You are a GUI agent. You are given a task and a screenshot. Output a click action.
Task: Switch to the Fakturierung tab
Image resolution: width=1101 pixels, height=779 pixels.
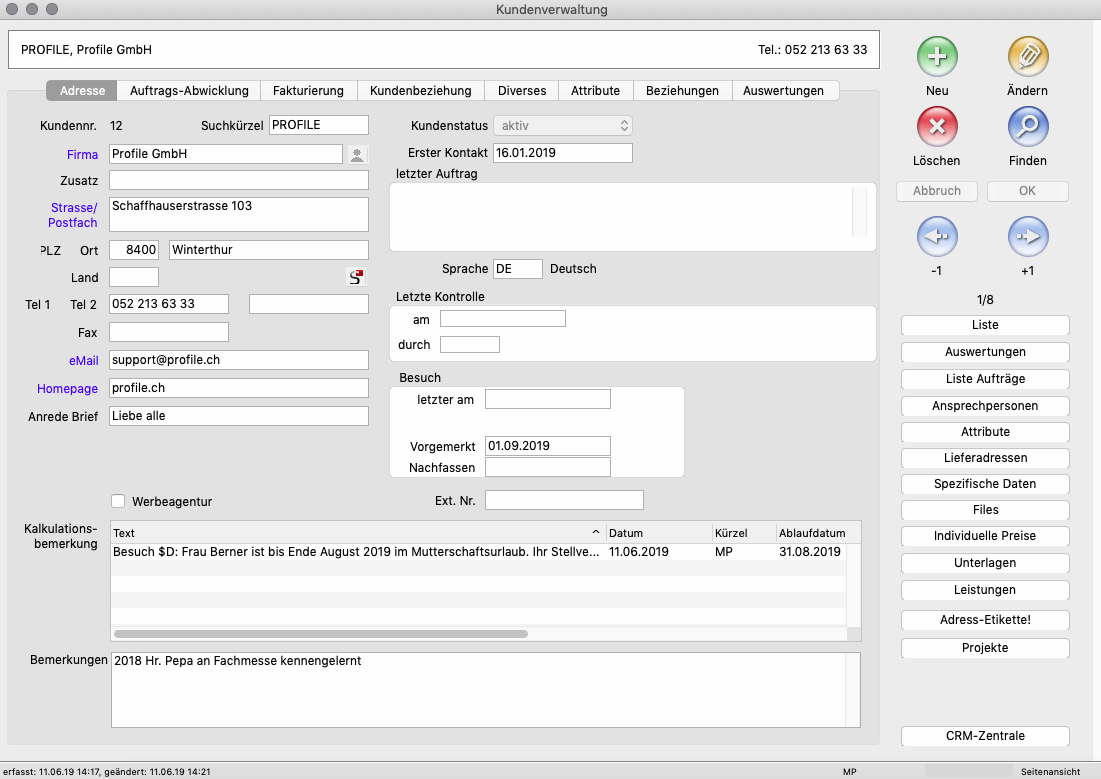[308, 90]
